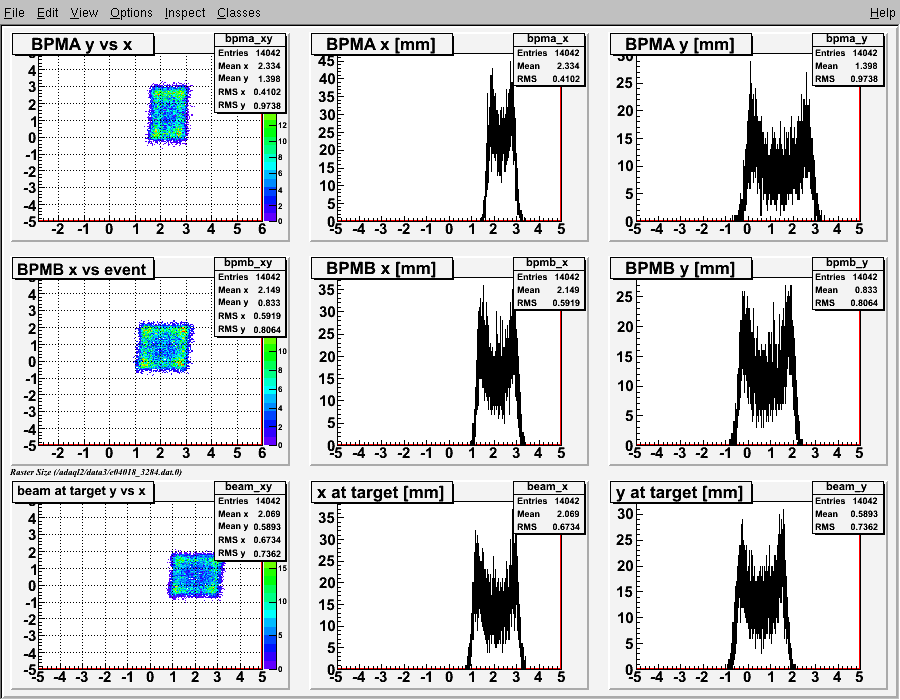Click the BPMB x vs event scatter cluster
The height and width of the screenshot is (700, 900).
[x=165, y=347]
